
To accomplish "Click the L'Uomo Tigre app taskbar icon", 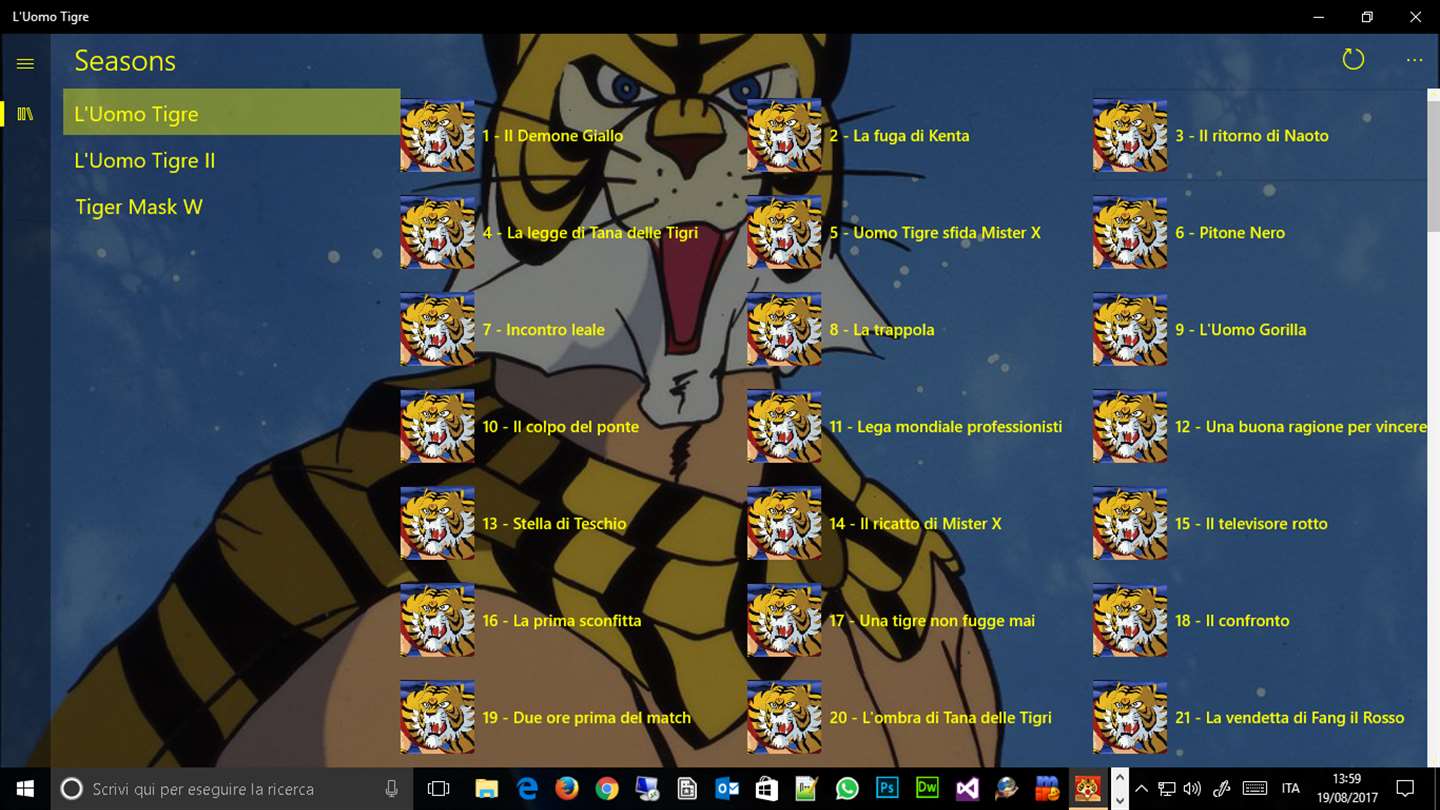I will point(1087,789).
